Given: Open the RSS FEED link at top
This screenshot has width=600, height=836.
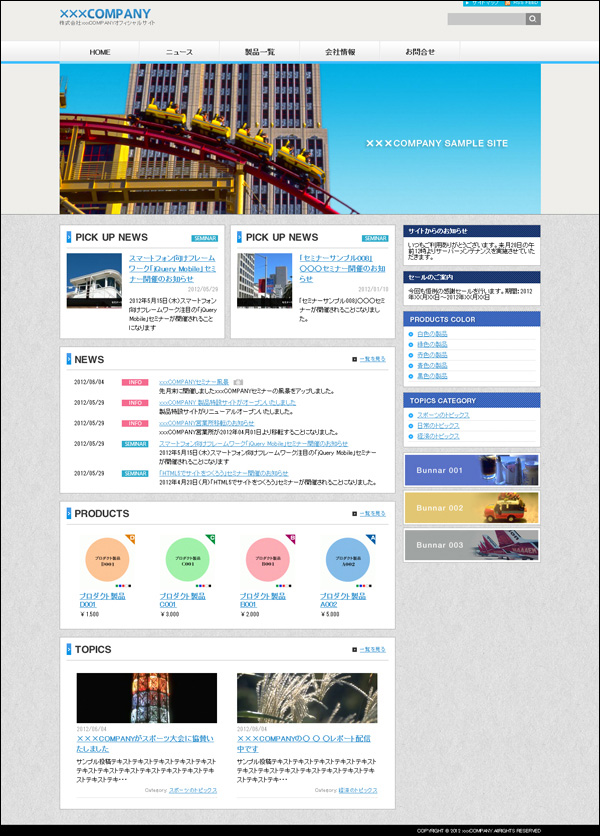Looking at the screenshot, I should click(522, 3).
